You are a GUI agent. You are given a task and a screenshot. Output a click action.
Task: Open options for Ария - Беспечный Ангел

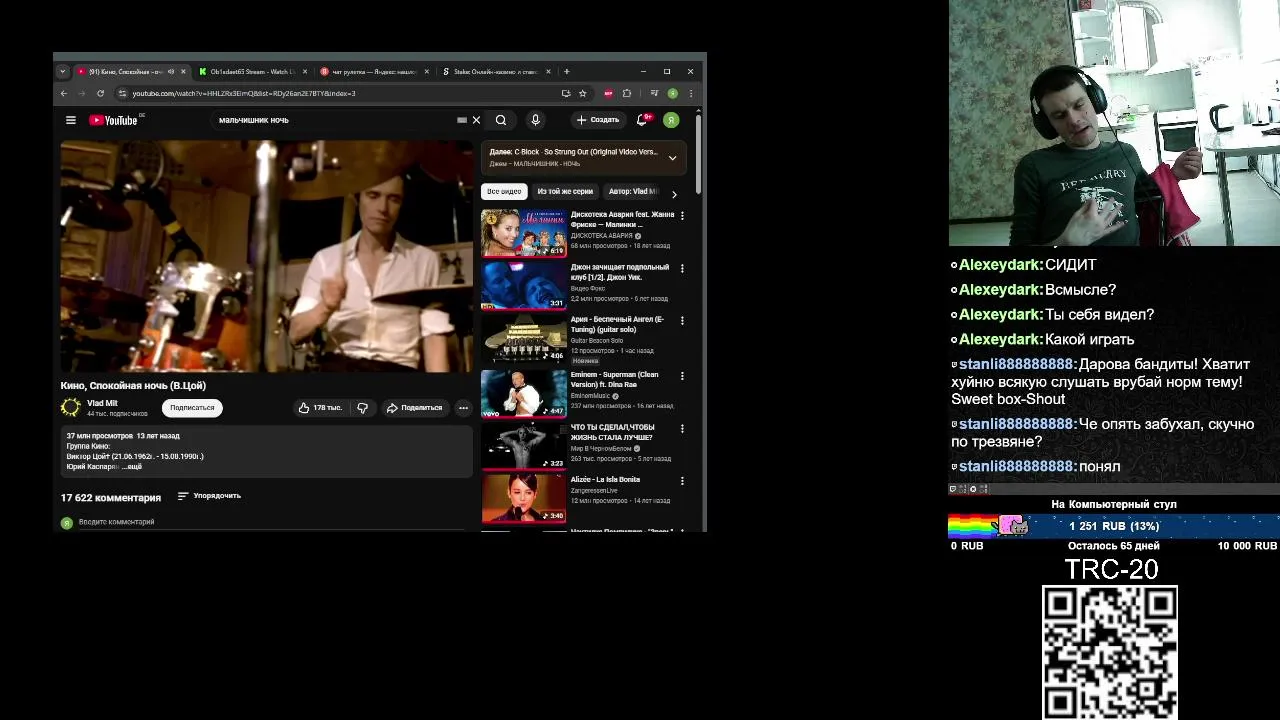coord(682,320)
